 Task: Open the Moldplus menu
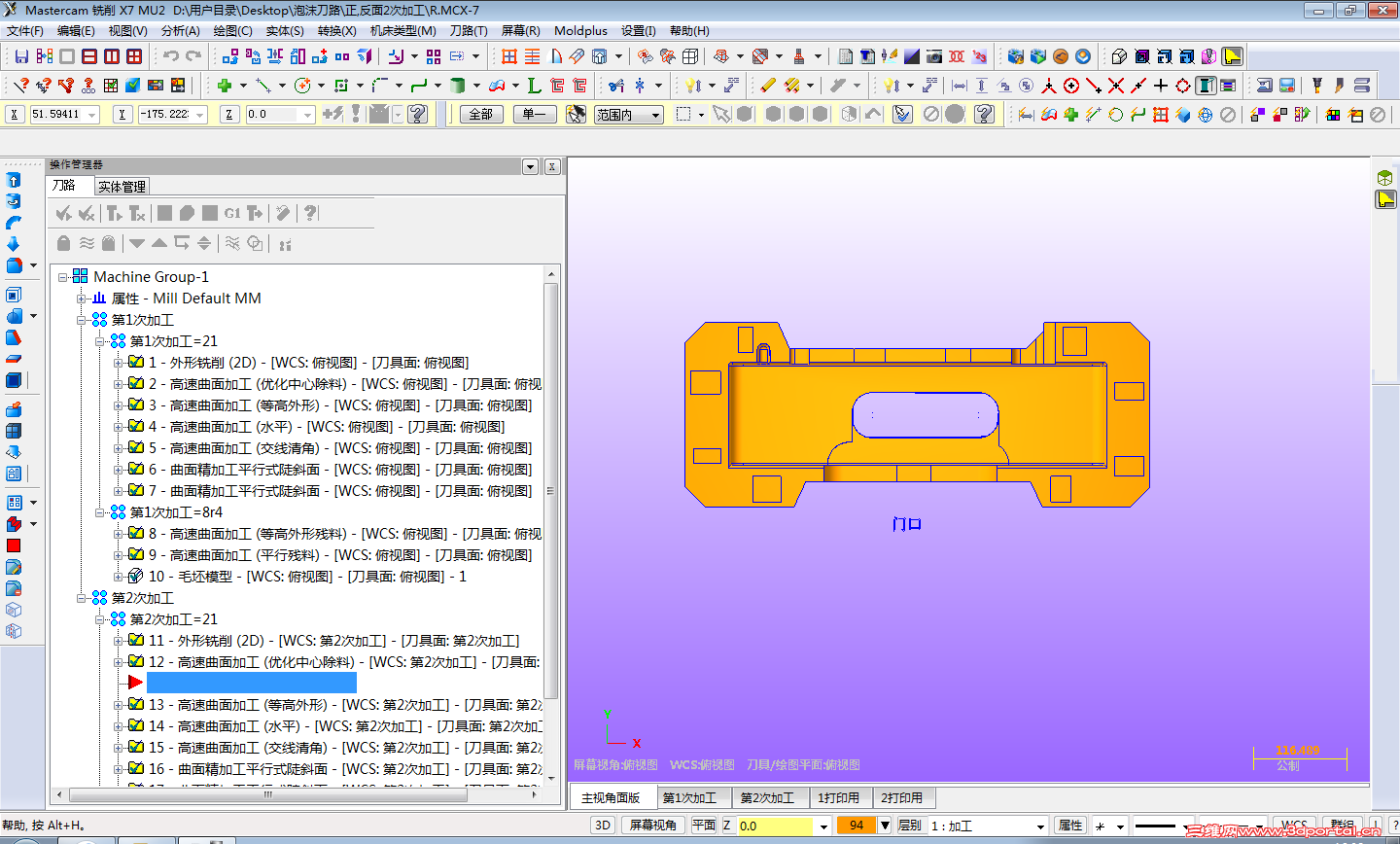pos(580,31)
